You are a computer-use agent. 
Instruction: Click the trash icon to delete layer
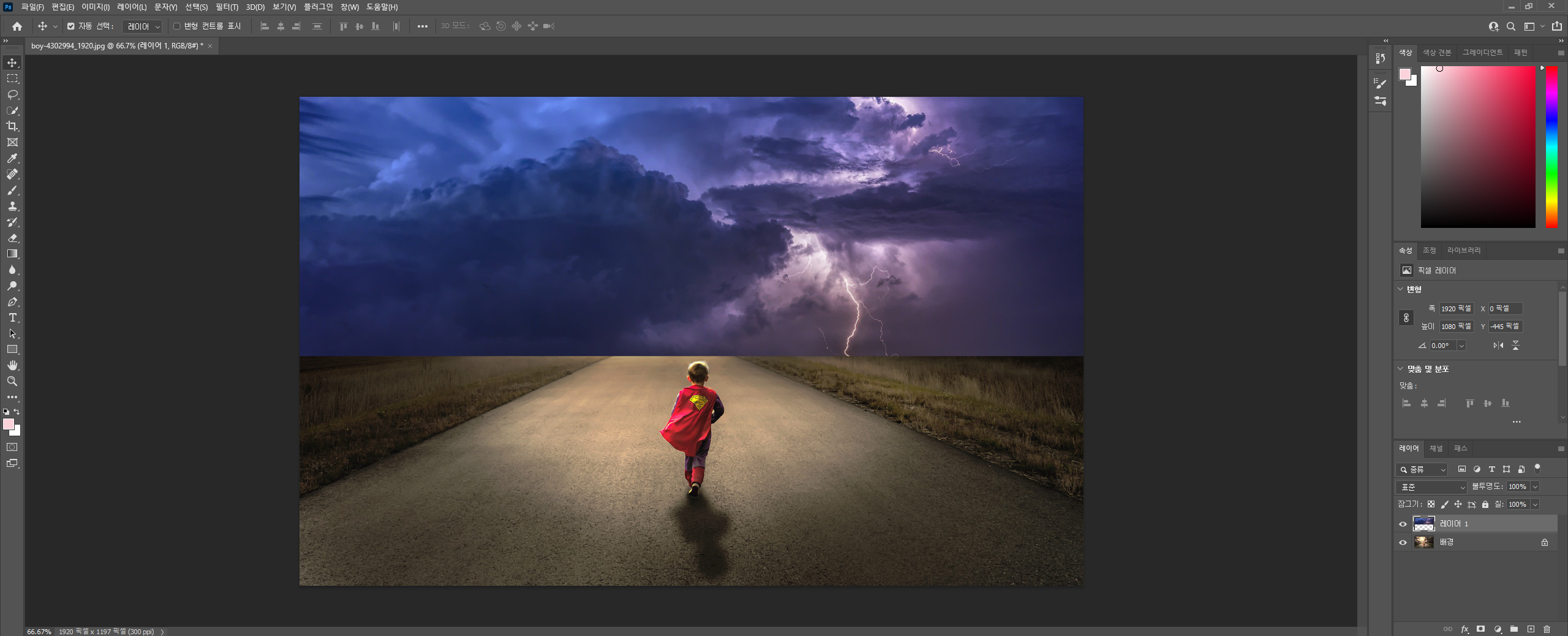(x=1547, y=629)
